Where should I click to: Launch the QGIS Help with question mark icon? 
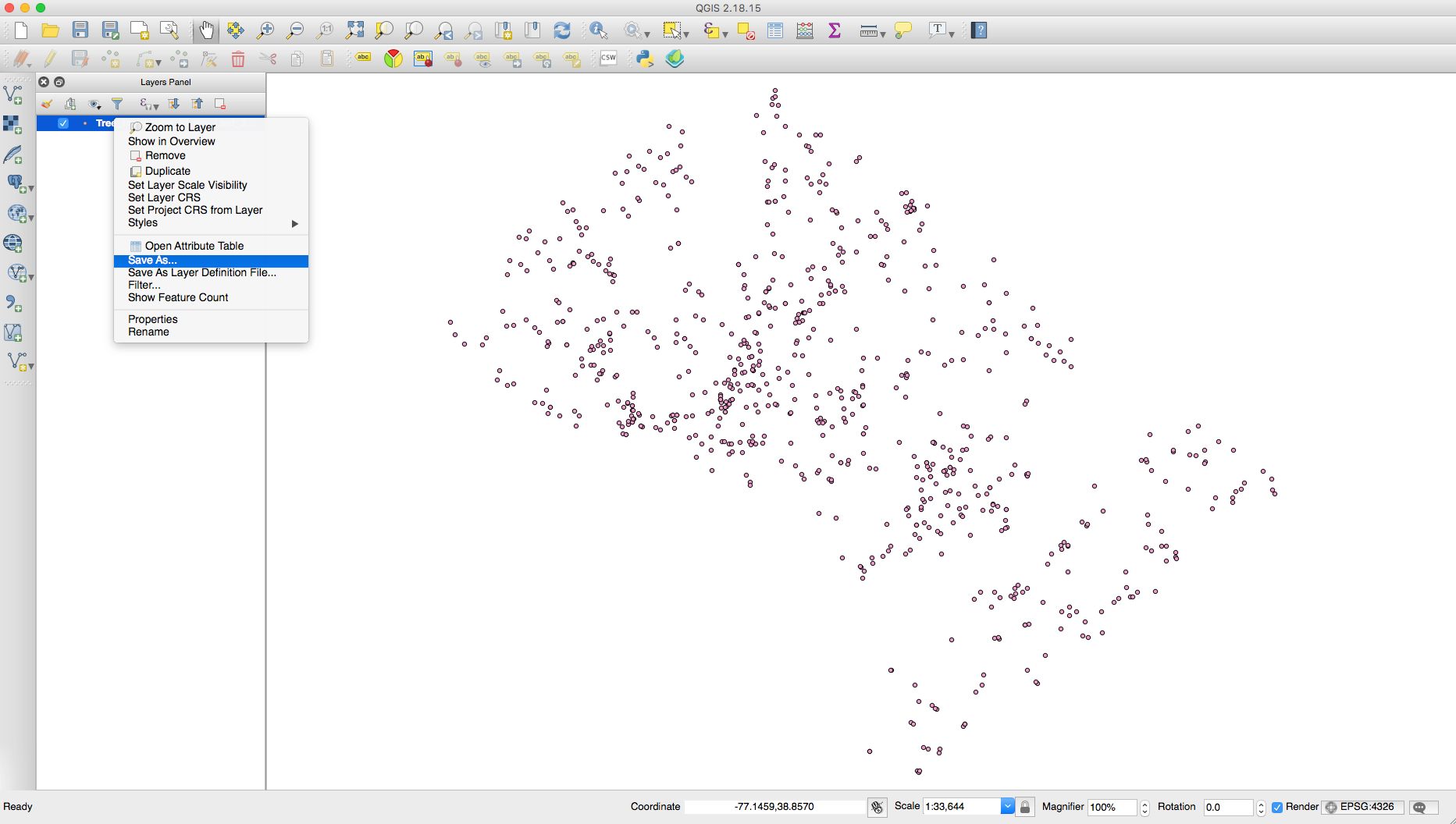[x=978, y=30]
